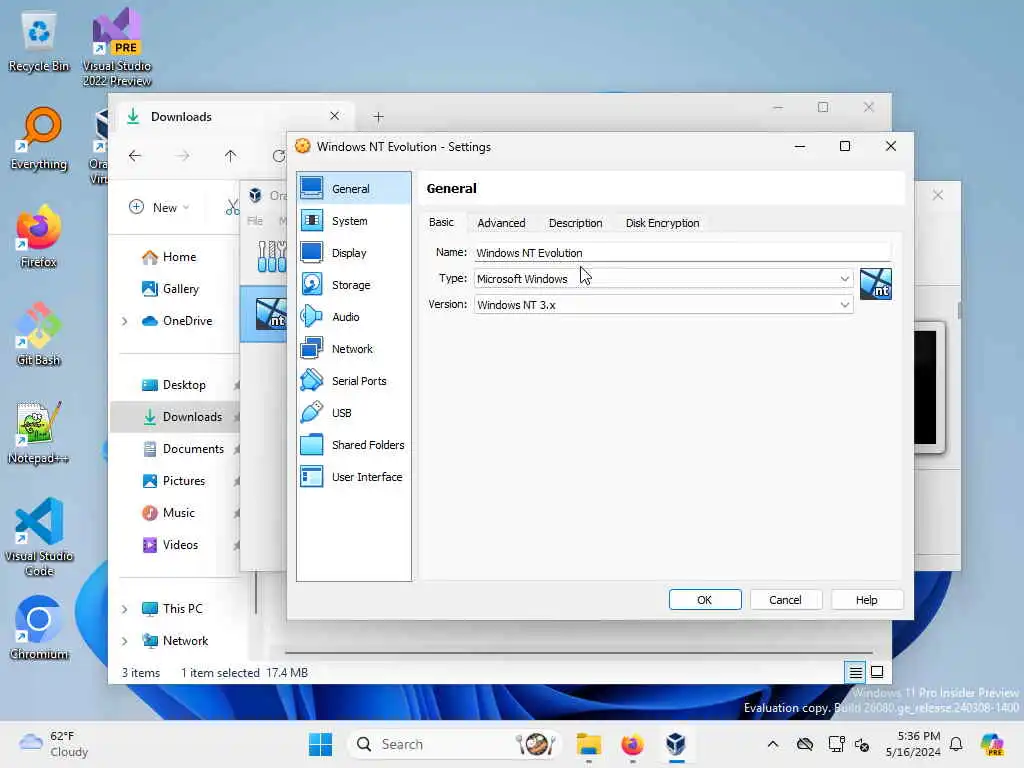Screen dimensions: 1024x768
Task: Show hidden system tray icons
Action: 773,744
